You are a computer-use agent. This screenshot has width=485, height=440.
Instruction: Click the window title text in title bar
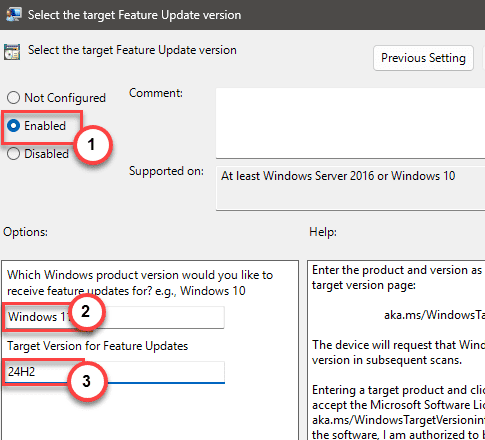point(134,15)
